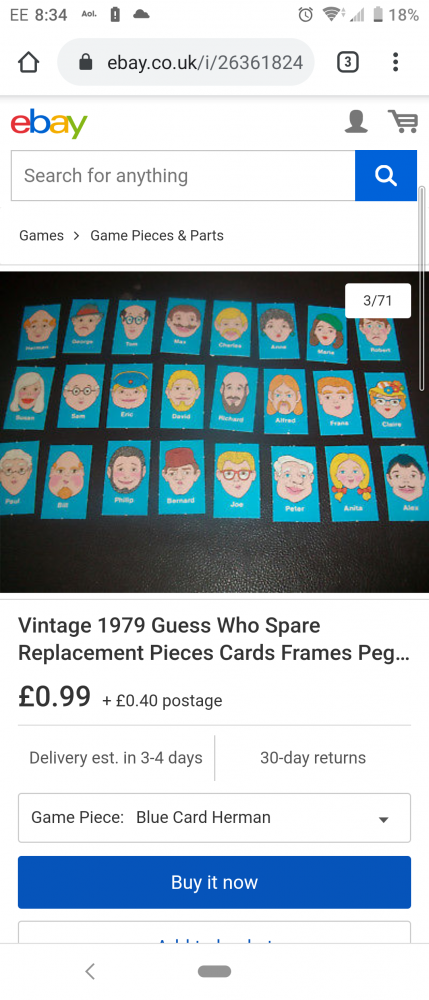
Task: Tap the 3/71 image counter badge
Action: [x=378, y=300]
